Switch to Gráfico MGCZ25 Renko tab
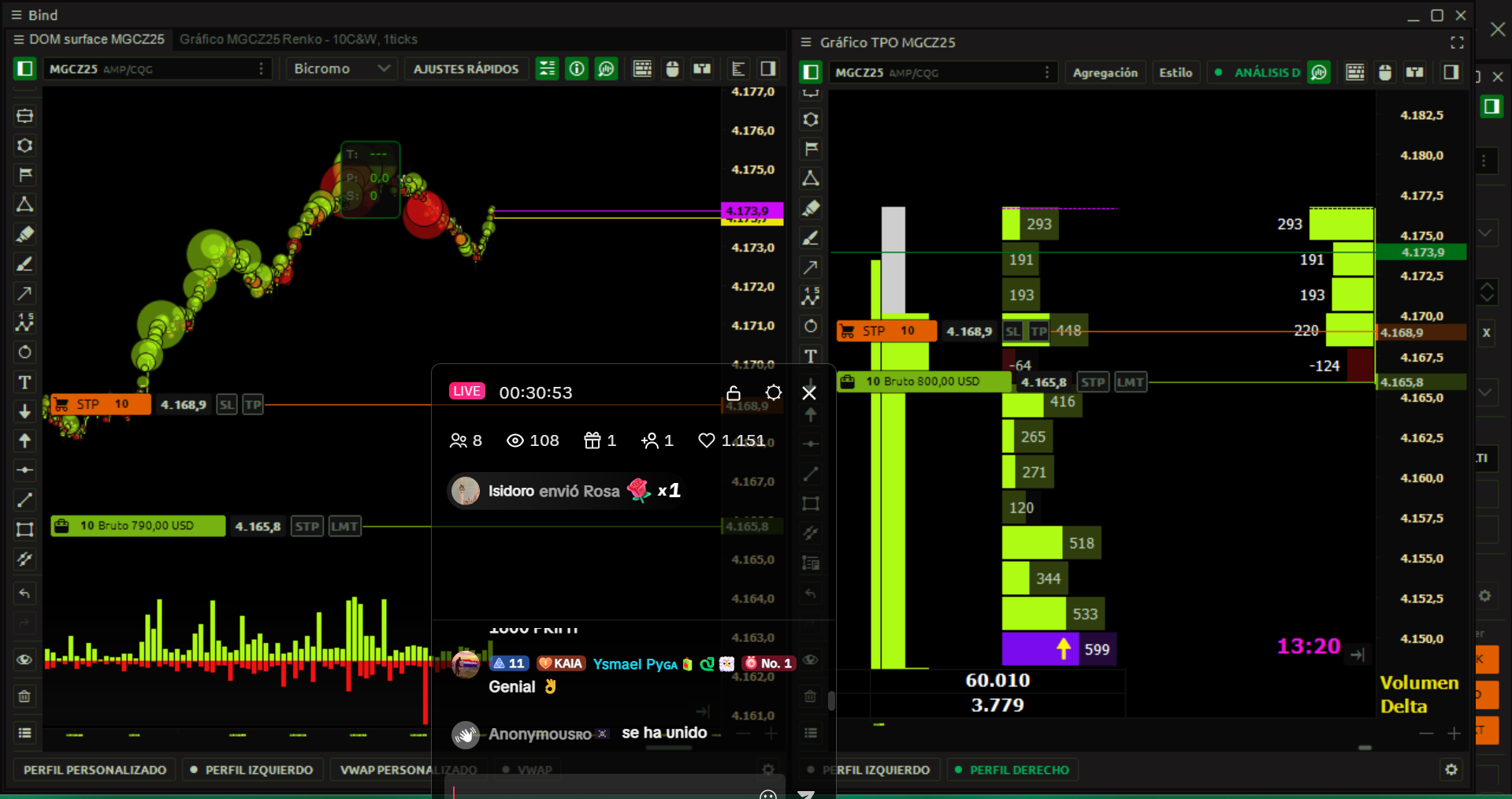Viewport: 1512px width, 799px height. (x=298, y=39)
